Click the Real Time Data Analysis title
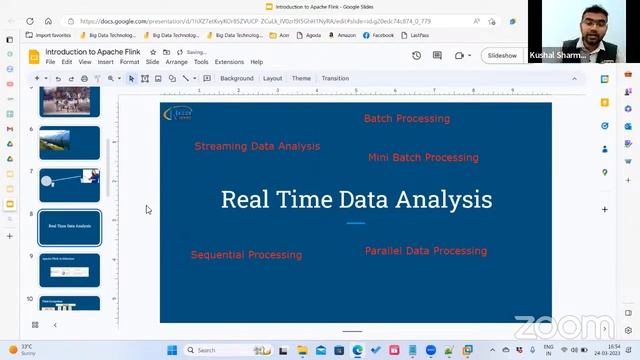 tap(356, 200)
